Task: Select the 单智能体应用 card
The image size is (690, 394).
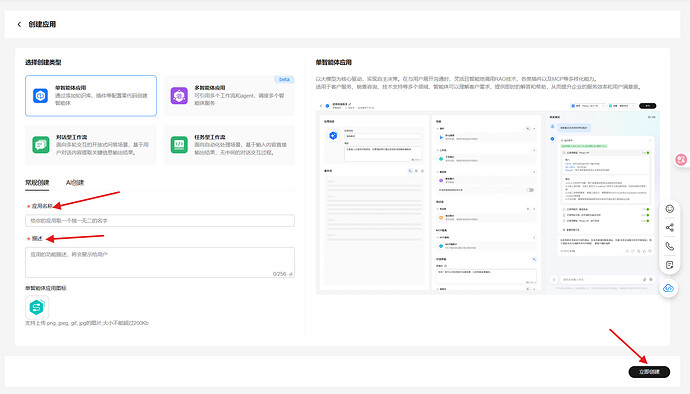Action: coord(91,96)
